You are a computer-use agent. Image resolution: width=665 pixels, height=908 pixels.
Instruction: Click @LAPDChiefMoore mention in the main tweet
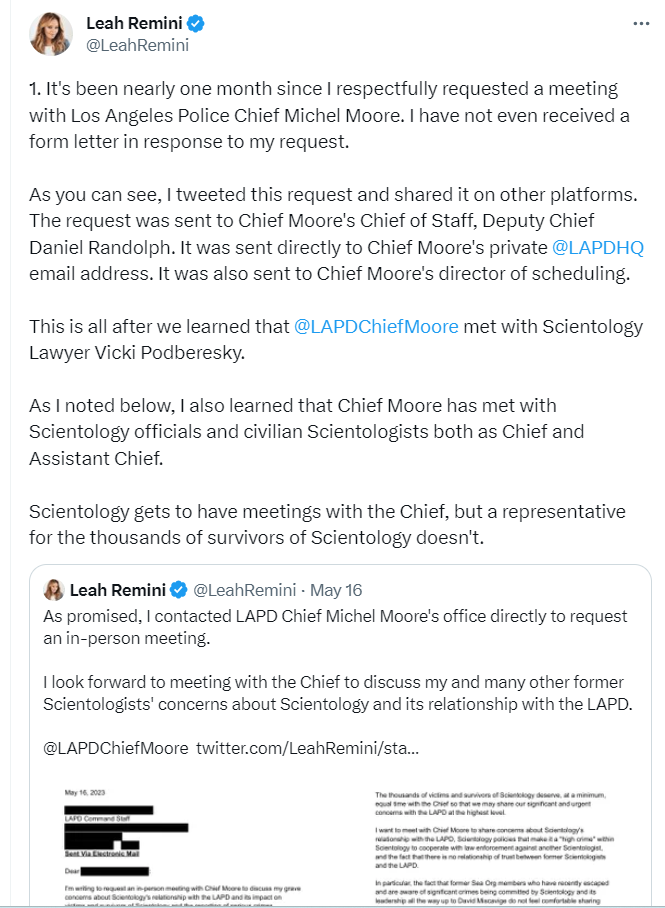pos(376,327)
